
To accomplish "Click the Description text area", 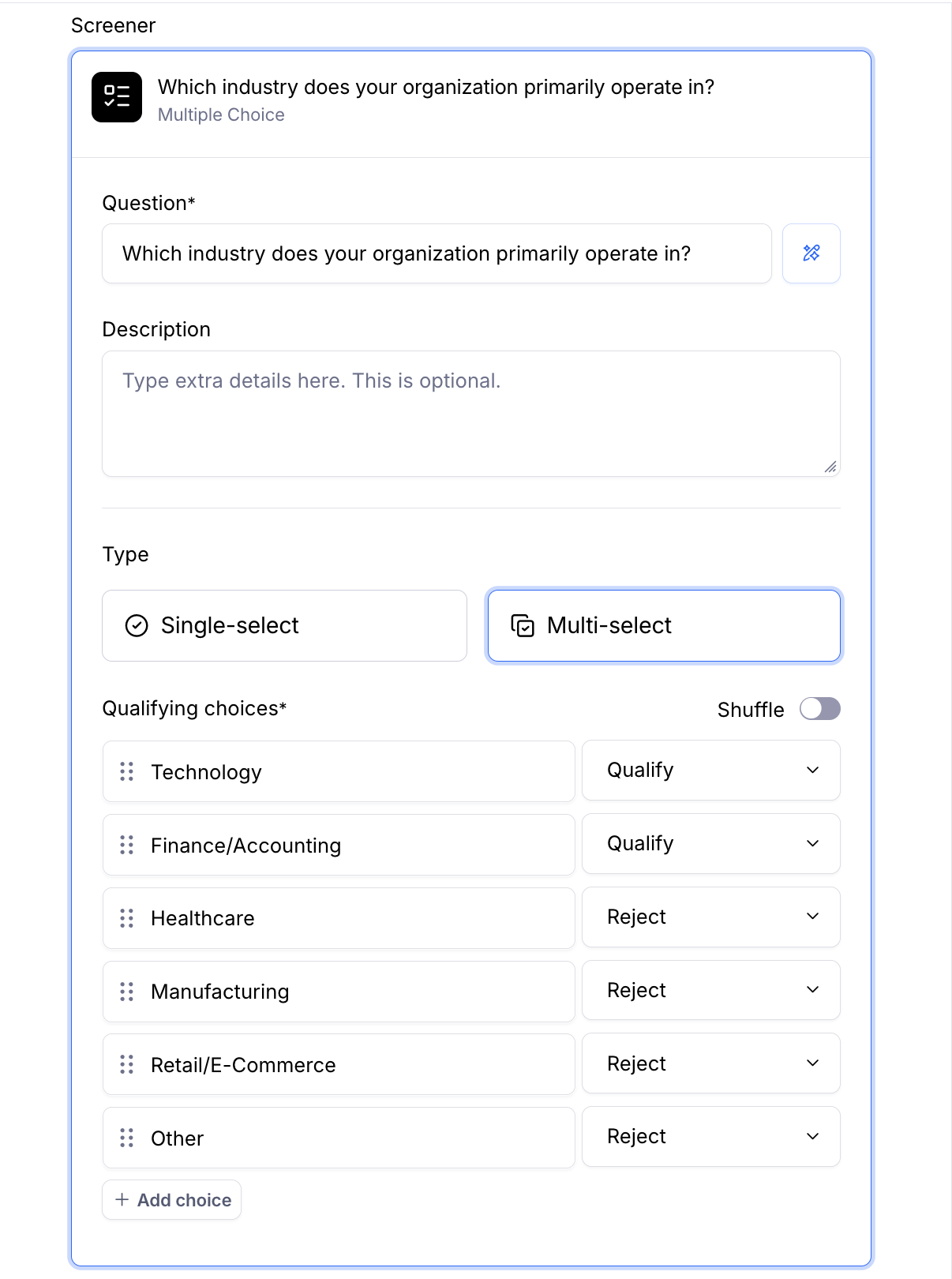I will (470, 414).
